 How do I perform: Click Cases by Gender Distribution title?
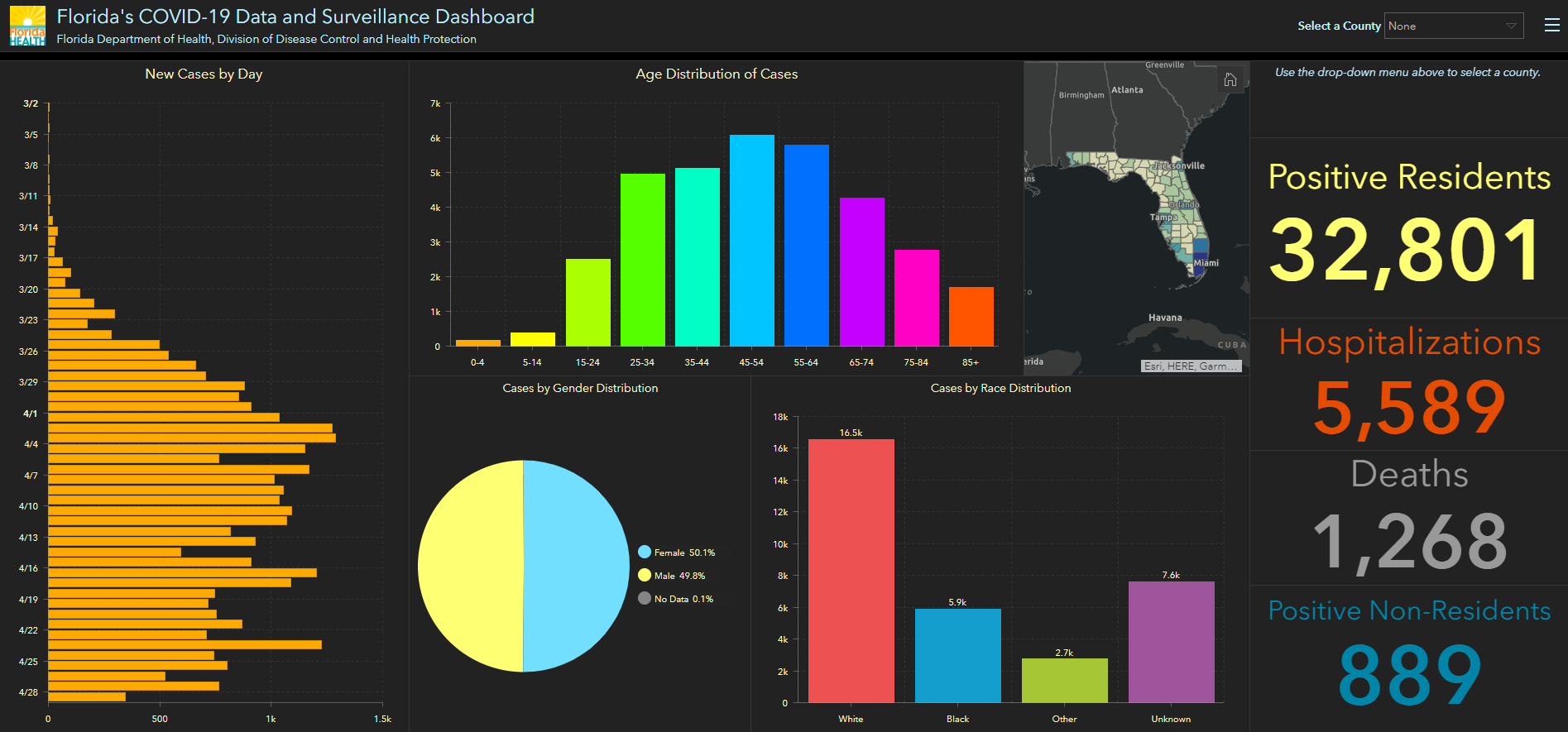point(580,388)
